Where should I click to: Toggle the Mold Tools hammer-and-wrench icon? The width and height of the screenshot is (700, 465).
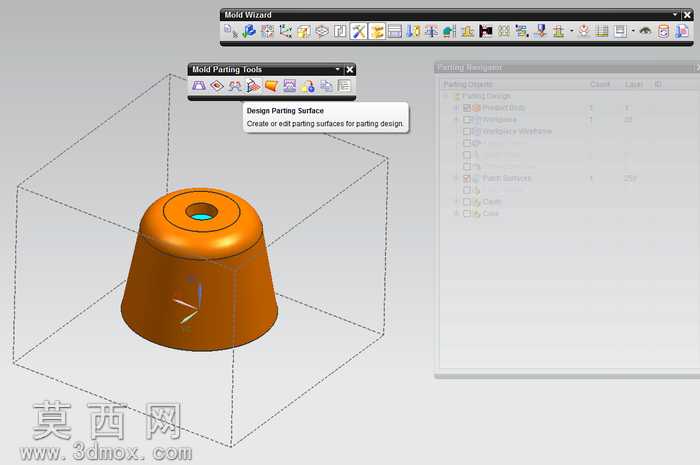tap(358, 31)
